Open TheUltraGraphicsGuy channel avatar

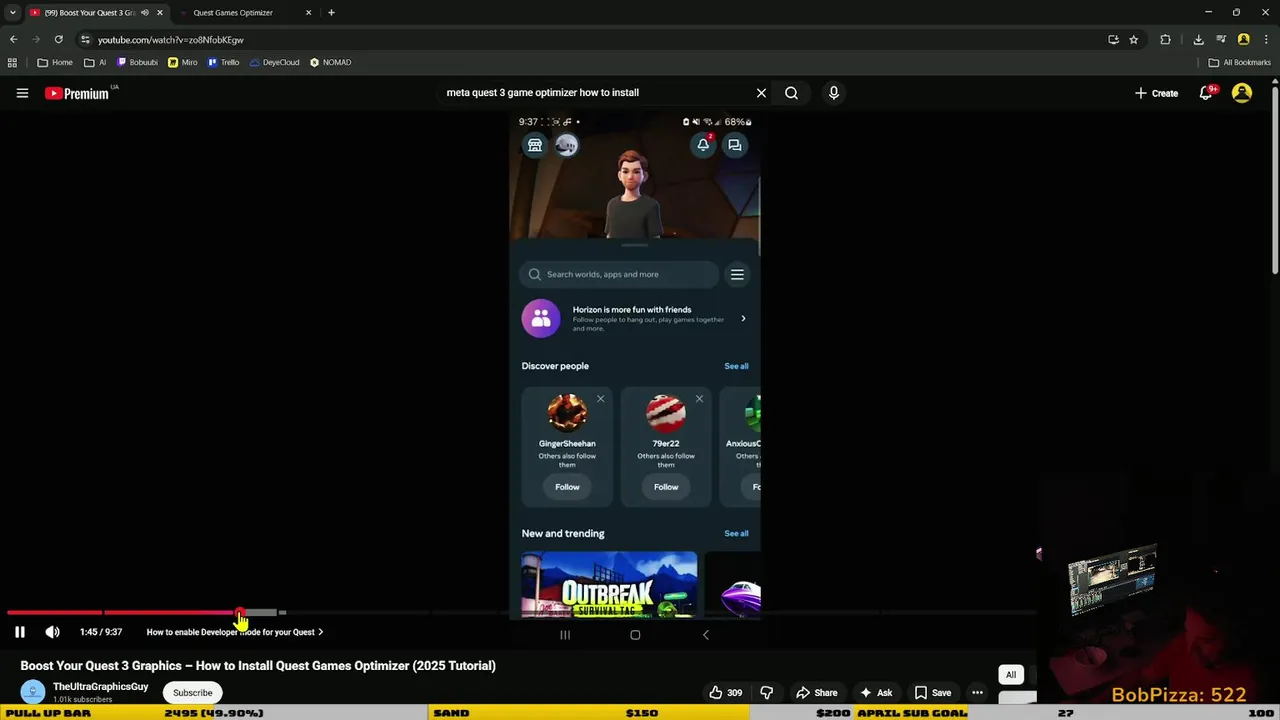point(33,692)
